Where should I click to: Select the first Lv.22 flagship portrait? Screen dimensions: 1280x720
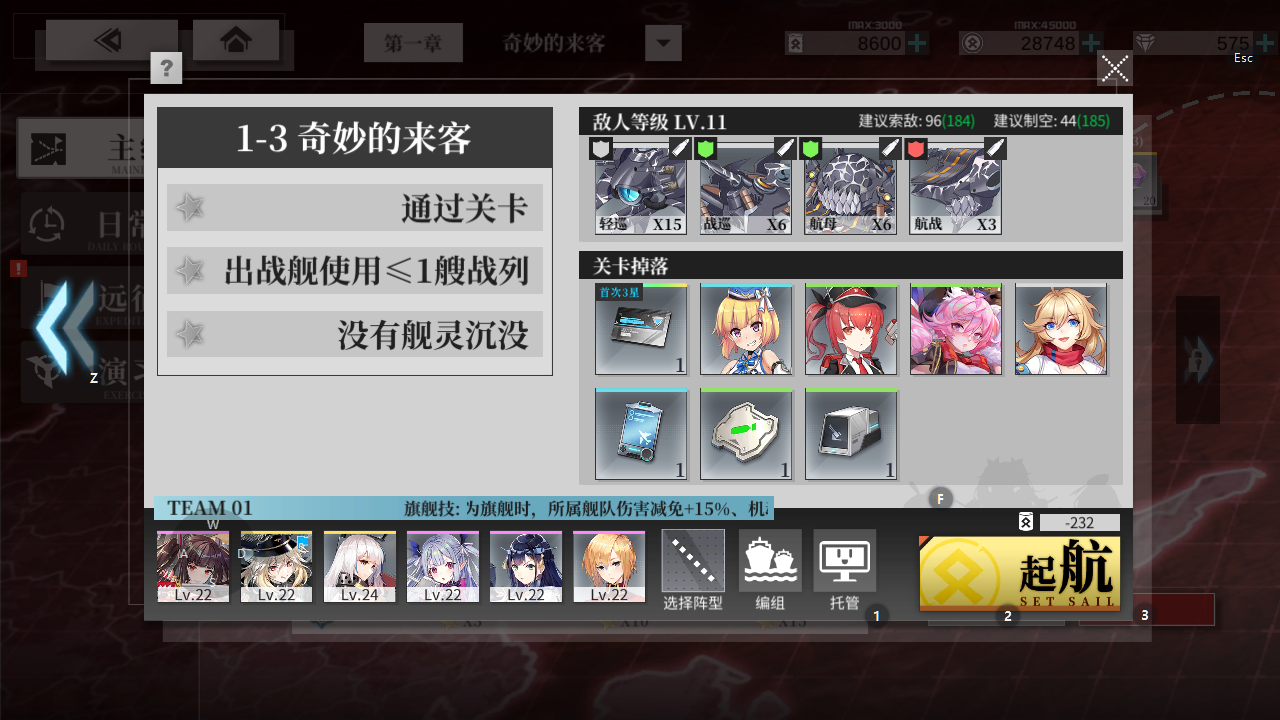pos(193,567)
